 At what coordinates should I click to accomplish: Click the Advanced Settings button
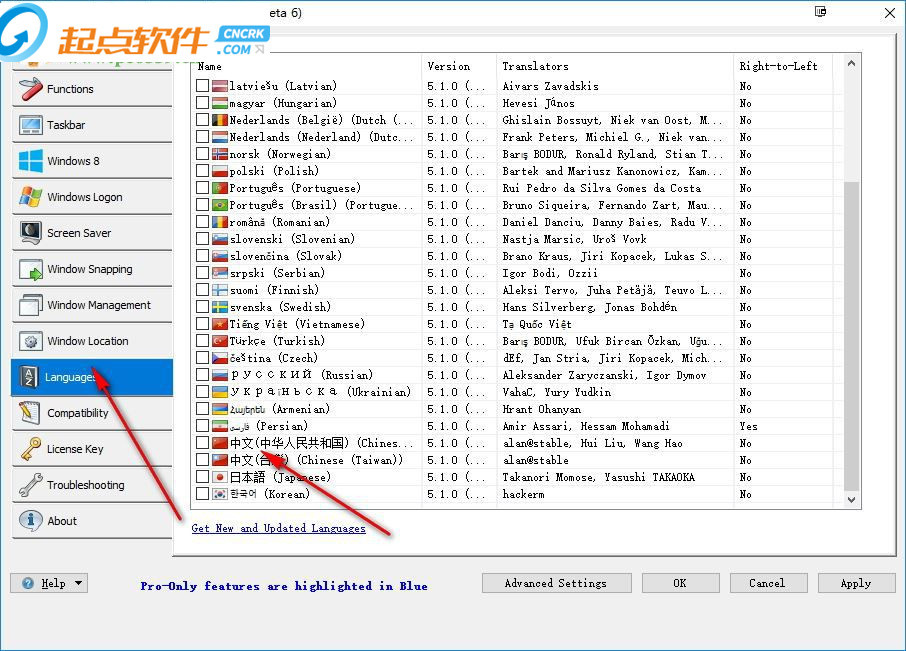tap(556, 583)
